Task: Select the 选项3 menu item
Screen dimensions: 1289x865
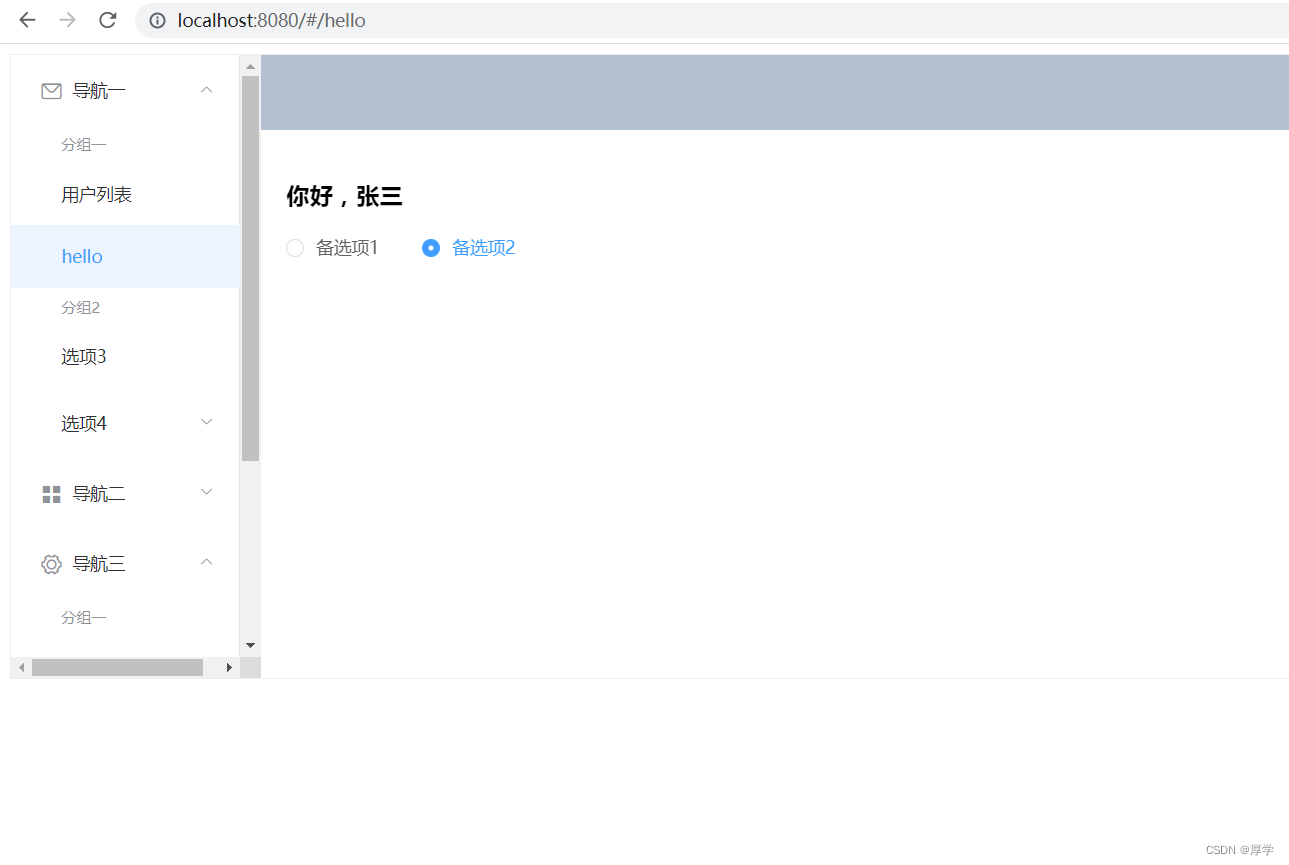Action: click(x=125, y=357)
